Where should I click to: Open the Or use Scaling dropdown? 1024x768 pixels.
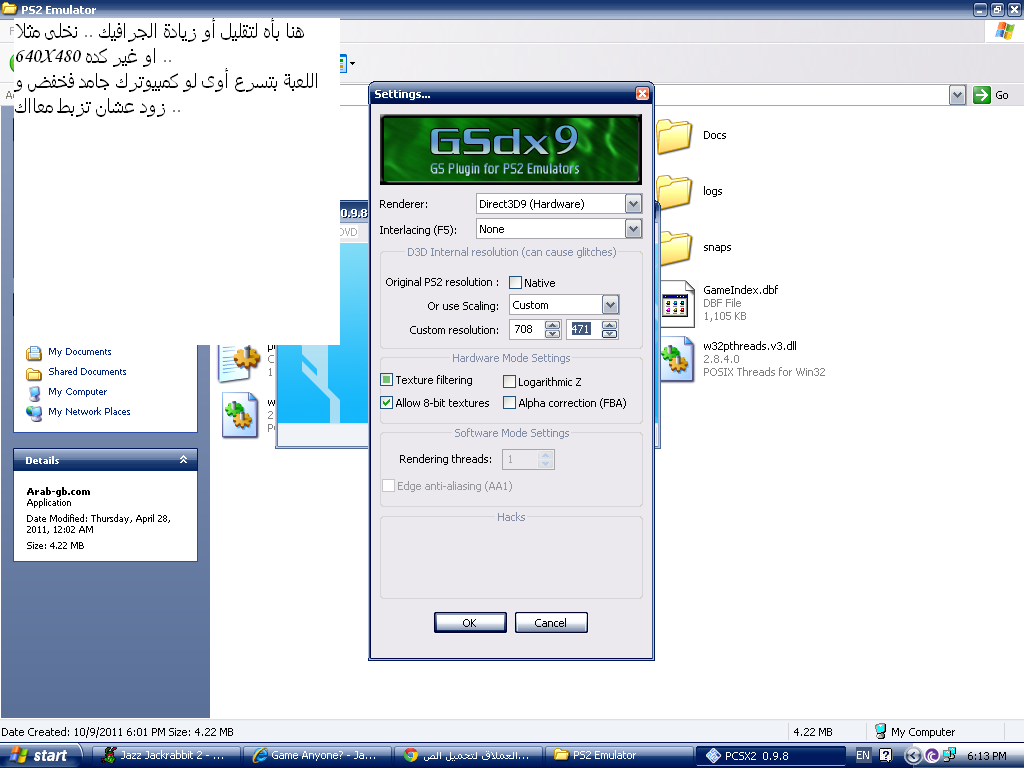(x=610, y=305)
